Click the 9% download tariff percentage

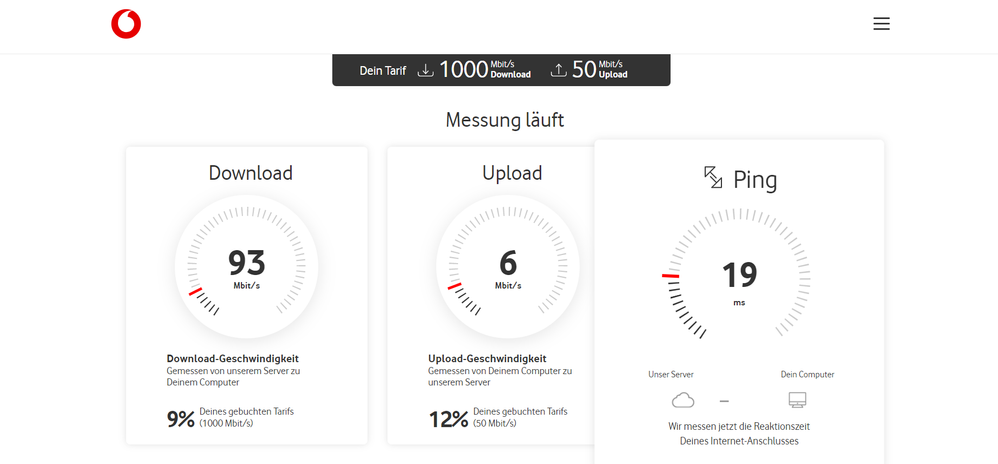181,418
